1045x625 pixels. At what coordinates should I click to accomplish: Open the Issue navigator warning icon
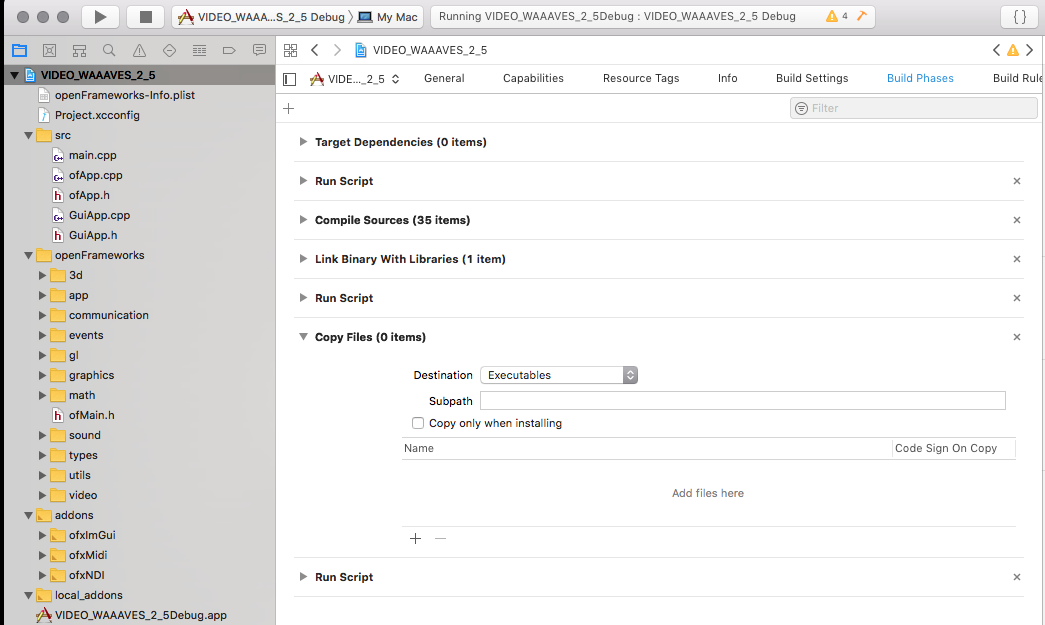139,50
